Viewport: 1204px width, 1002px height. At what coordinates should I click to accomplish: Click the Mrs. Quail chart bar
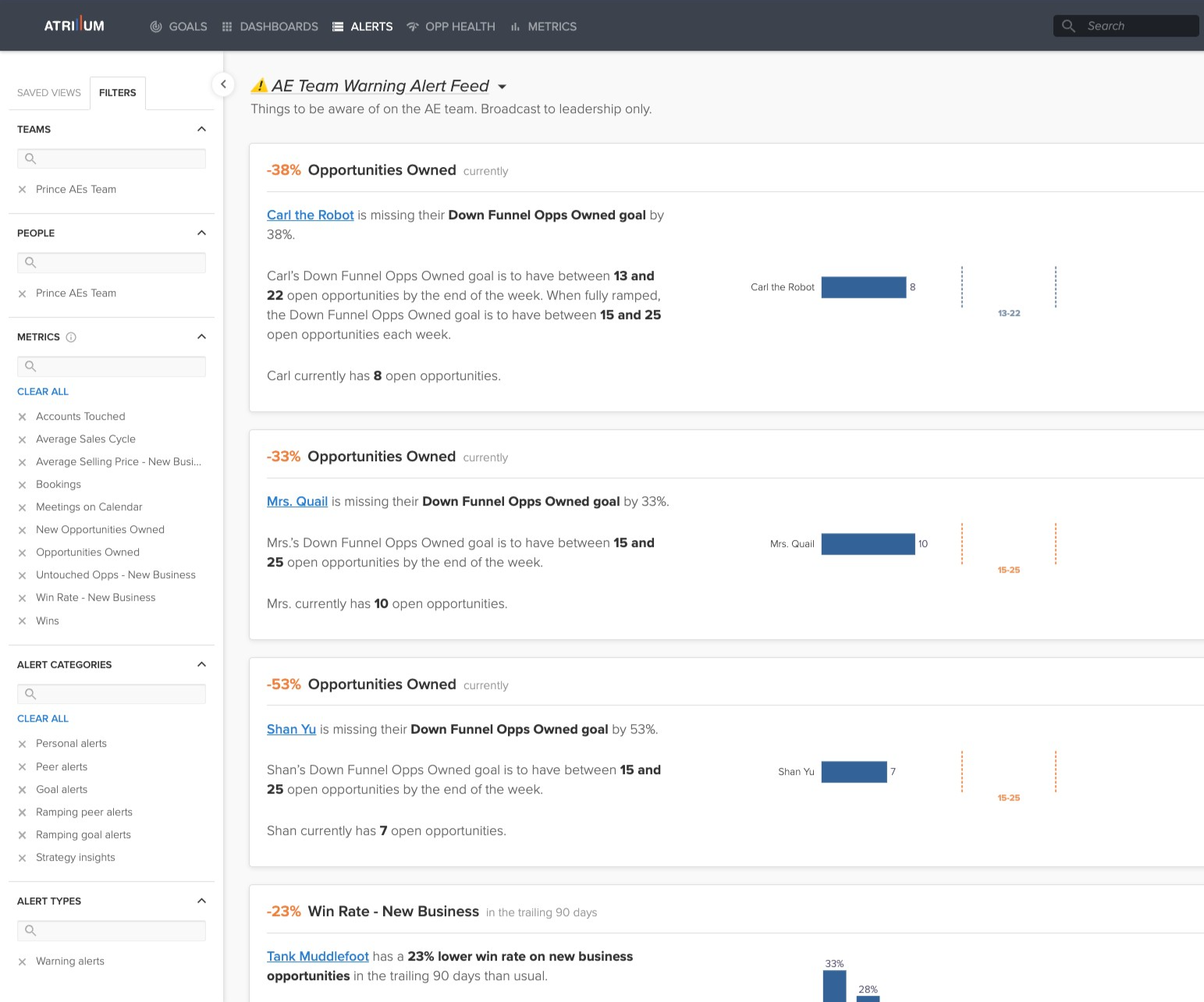pos(868,544)
